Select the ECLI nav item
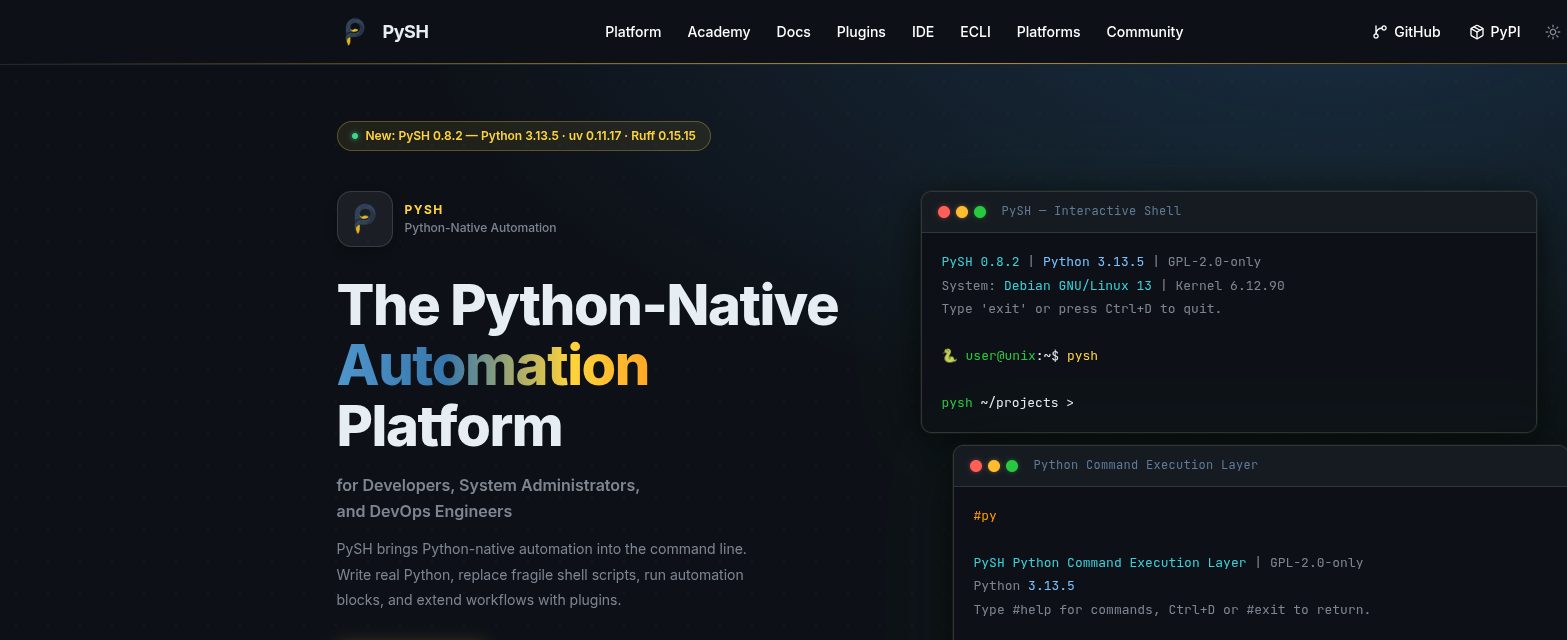 point(975,32)
